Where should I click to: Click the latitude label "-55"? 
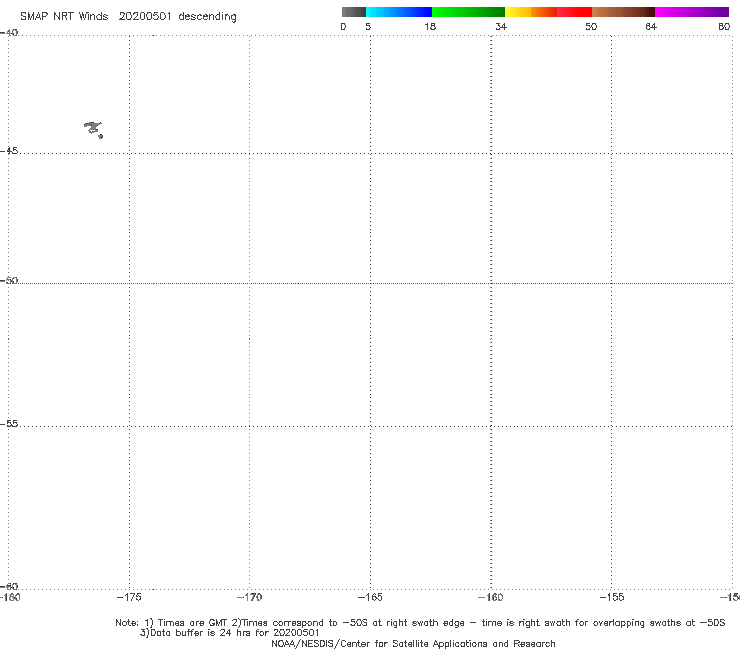pyautogui.click(x=9, y=423)
